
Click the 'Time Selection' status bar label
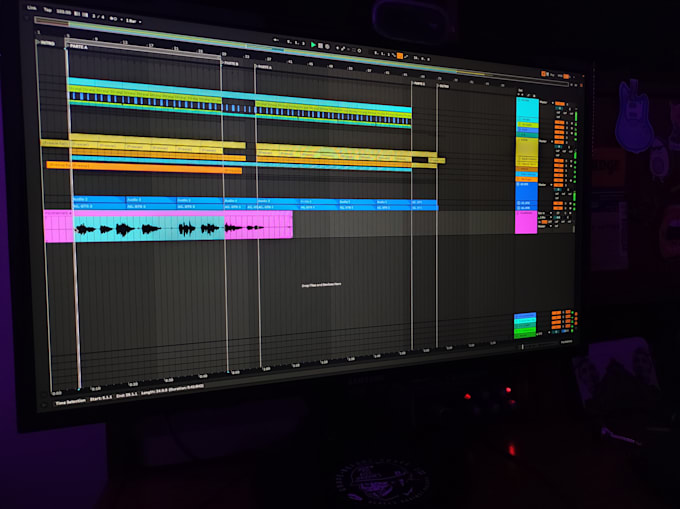point(70,402)
